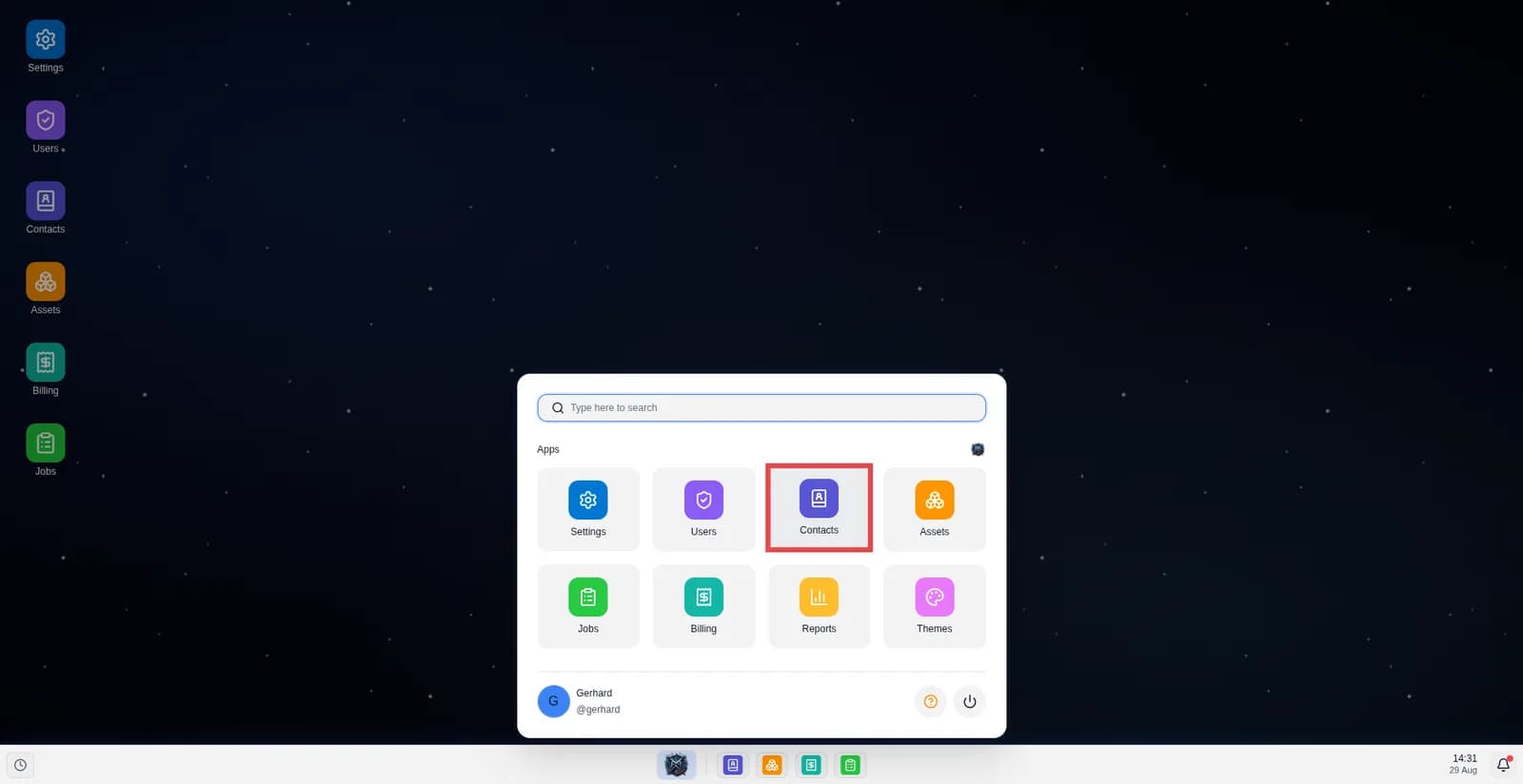Open Settings in the Apps launcher grid
The height and width of the screenshot is (784, 1523).
point(588,509)
